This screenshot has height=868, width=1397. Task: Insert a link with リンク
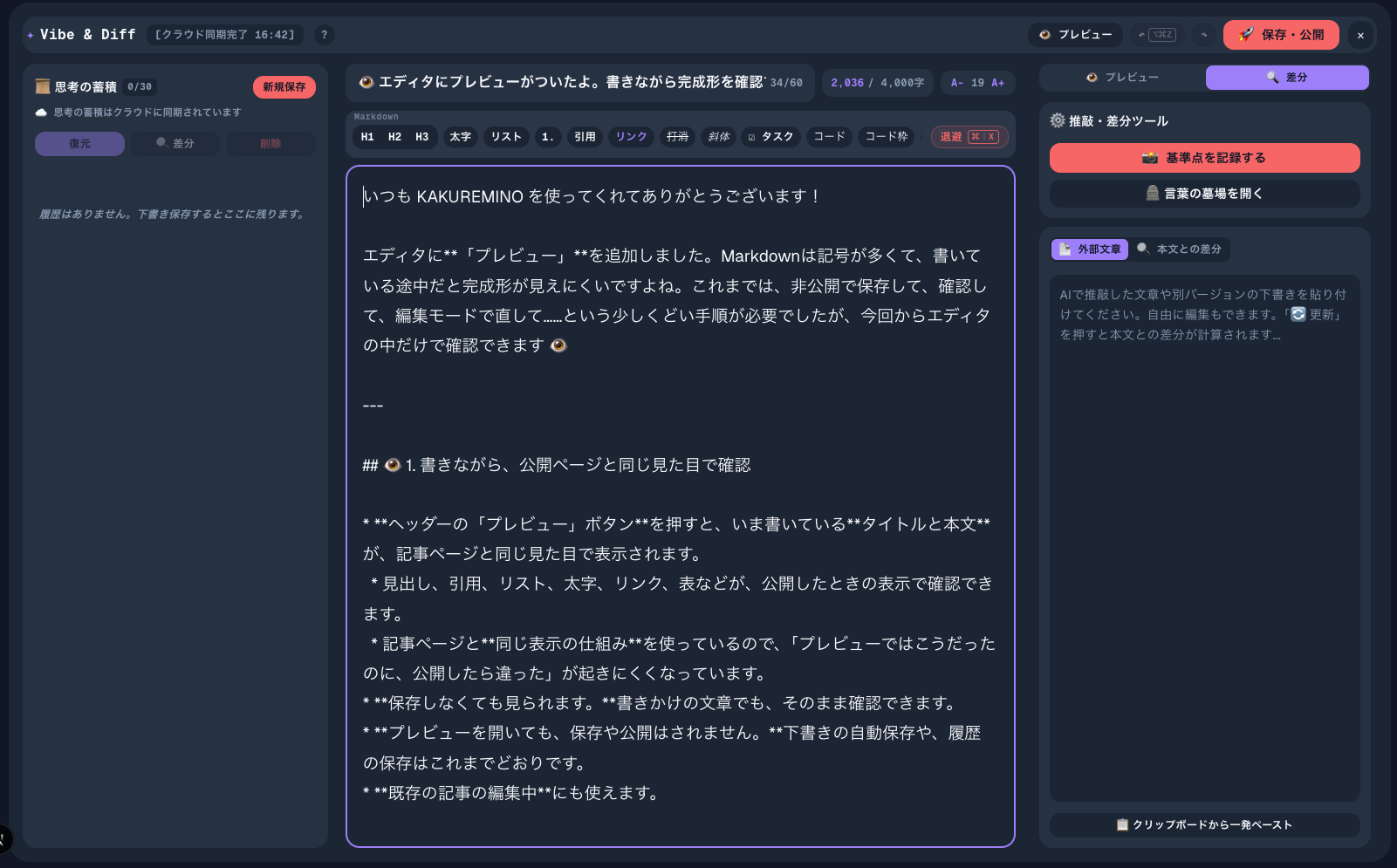point(631,137)
